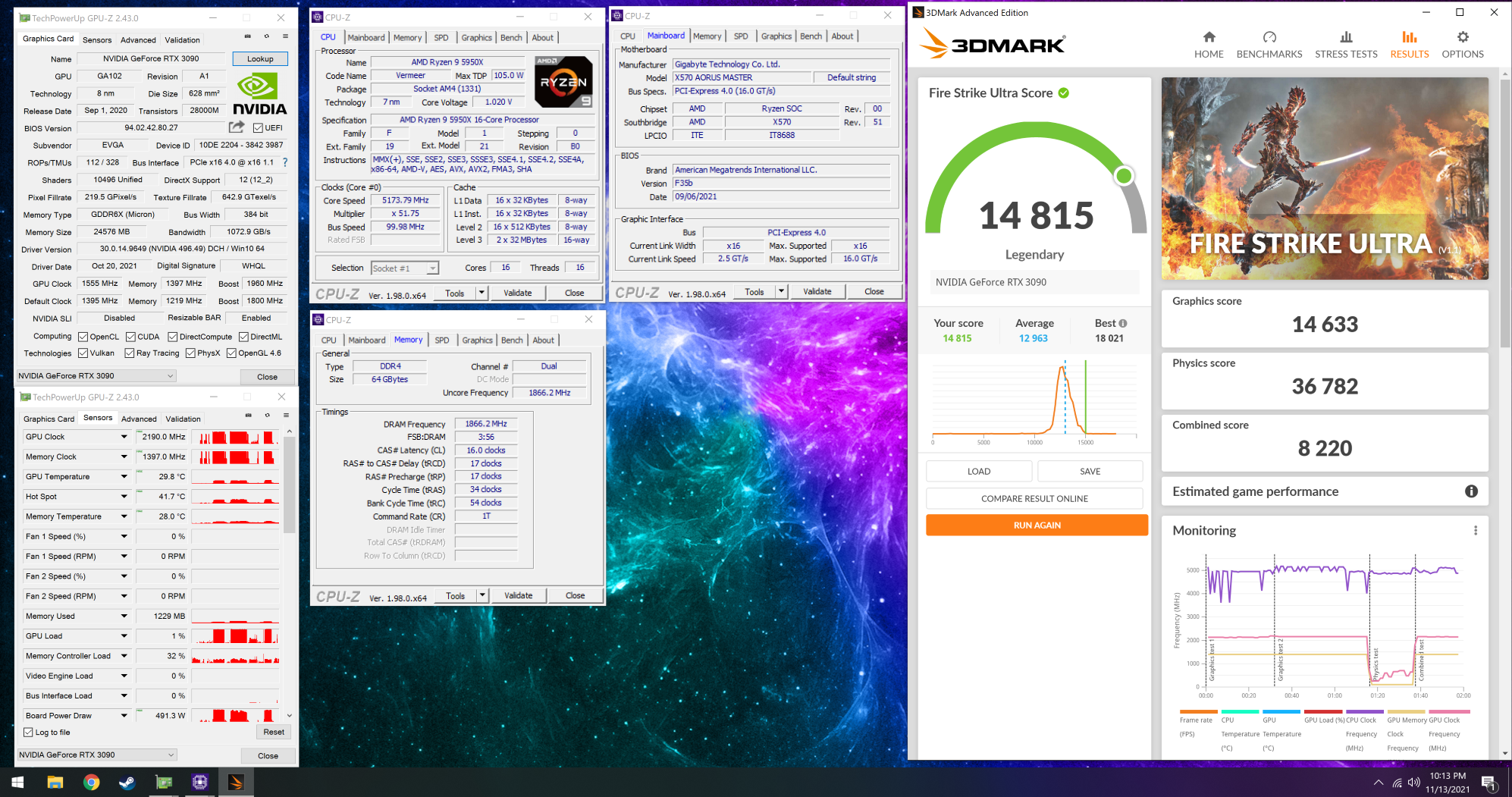Click GPU-Z Sensors window camera icon

point(248,415)
